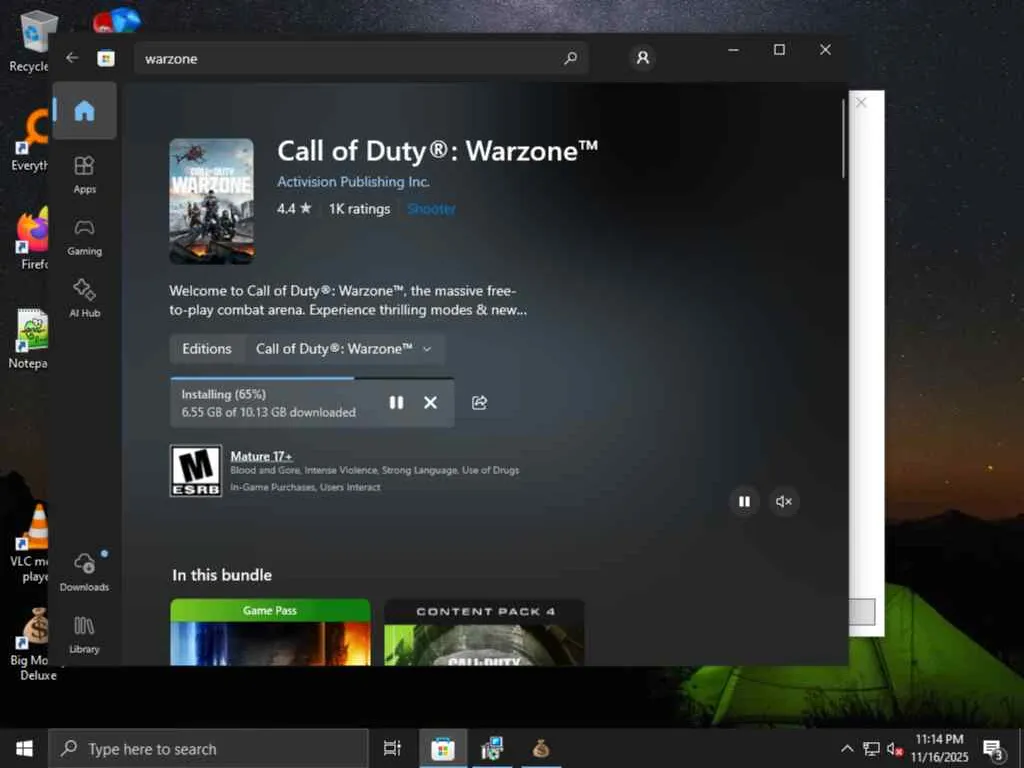Screen dimensions: 1024x768
Task: Click the Store page vertical scrollbar
Action: tap(844, 137)
